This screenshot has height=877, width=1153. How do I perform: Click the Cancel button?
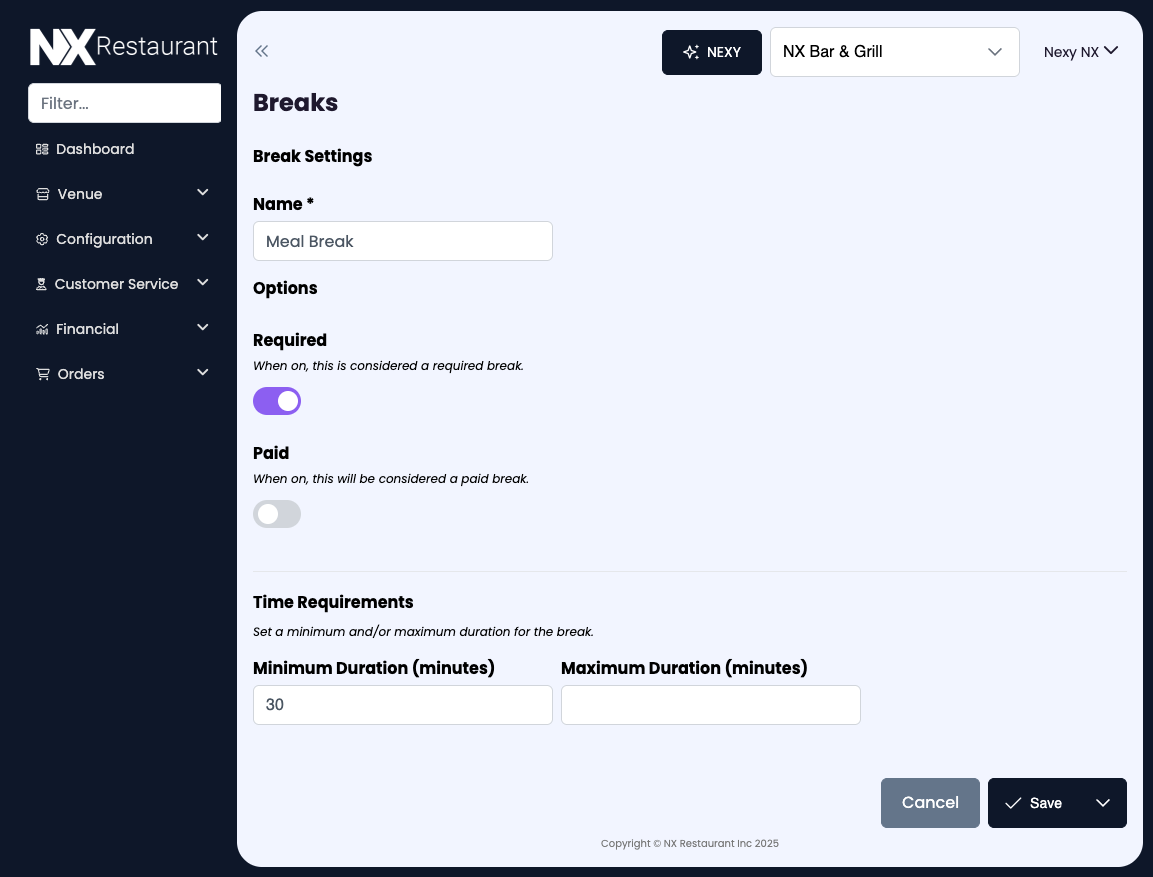pos(930,803)
